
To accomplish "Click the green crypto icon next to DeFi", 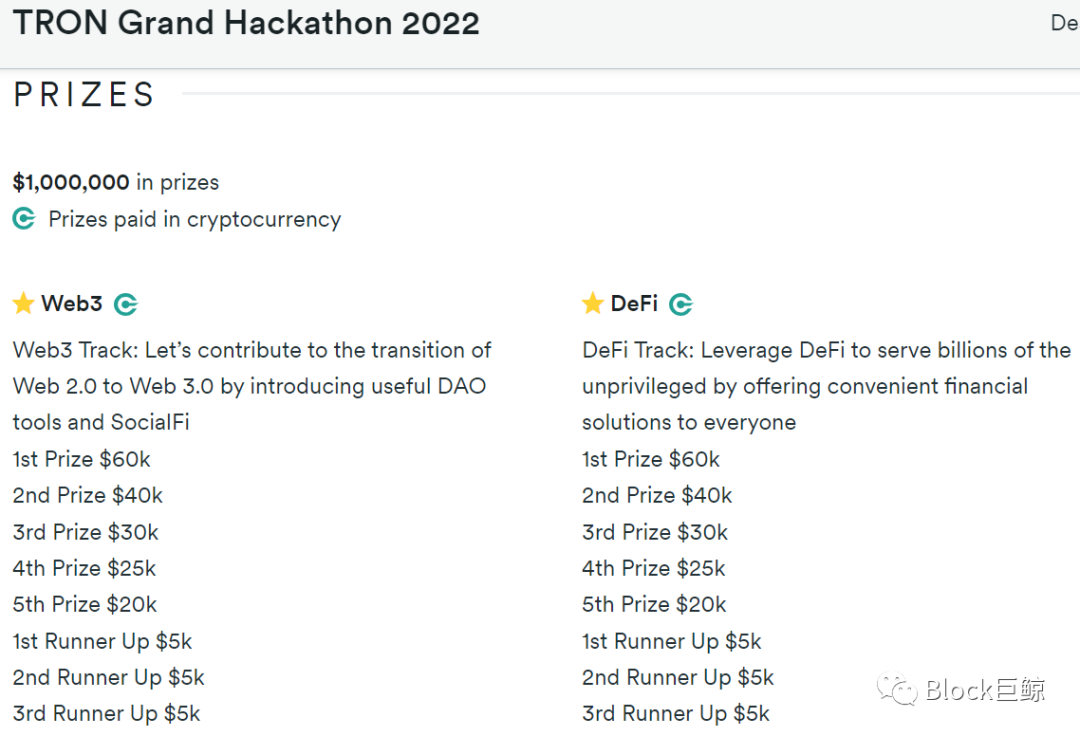I will (681, 304).
